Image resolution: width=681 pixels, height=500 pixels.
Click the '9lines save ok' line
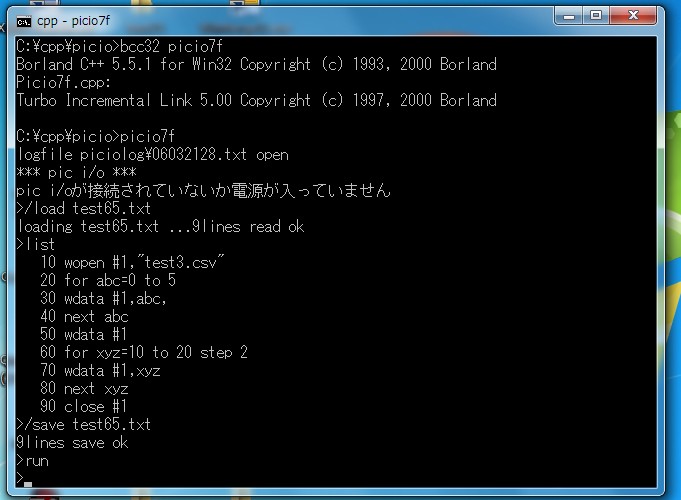(x=72, y=443)
